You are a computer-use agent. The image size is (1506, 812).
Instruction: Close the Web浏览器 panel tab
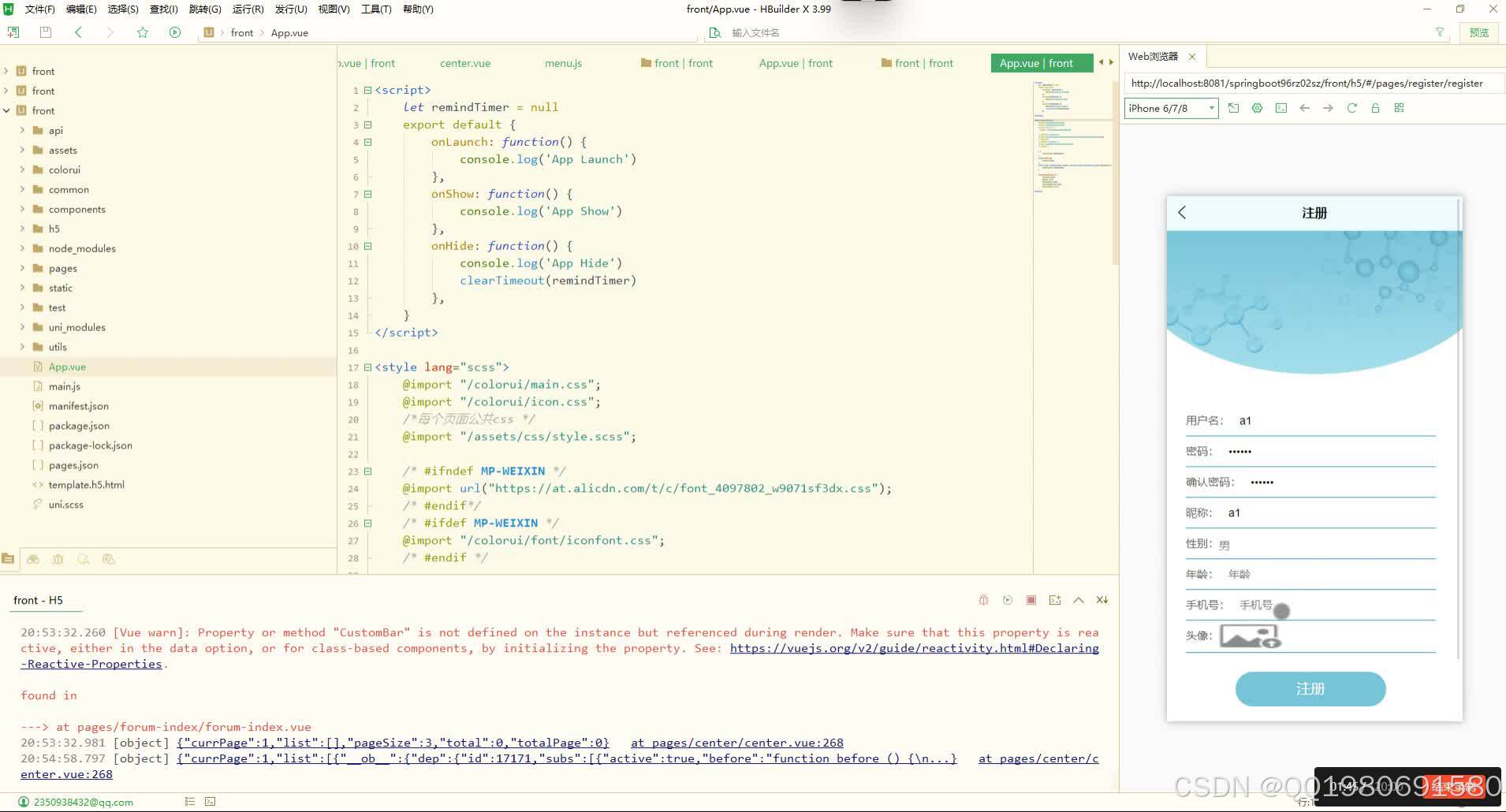coord(1192,57)
